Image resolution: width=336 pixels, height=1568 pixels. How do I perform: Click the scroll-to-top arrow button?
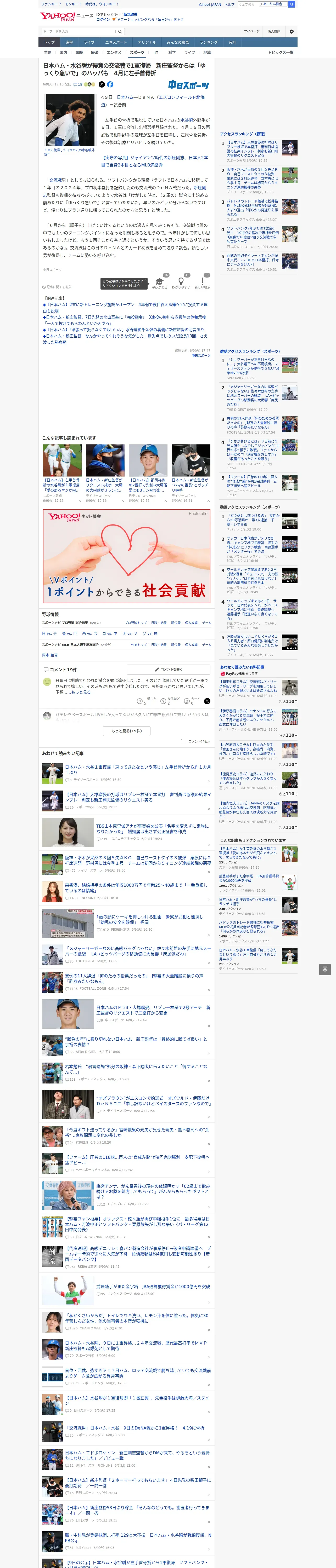pos(325,969)
